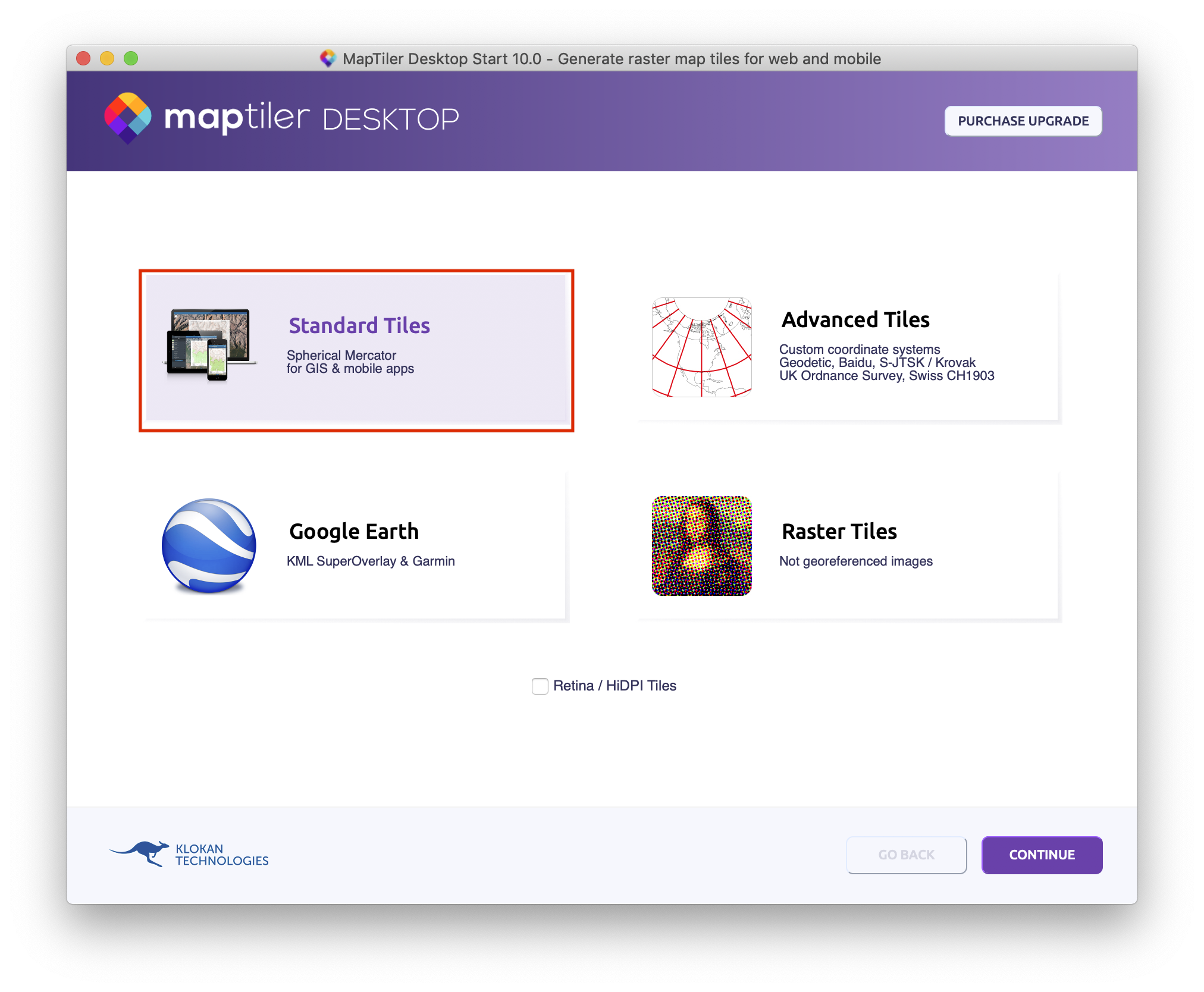Screen dimensions: 1204x992
Task: Click the Go Back button
Action: [x=906, y=855]
